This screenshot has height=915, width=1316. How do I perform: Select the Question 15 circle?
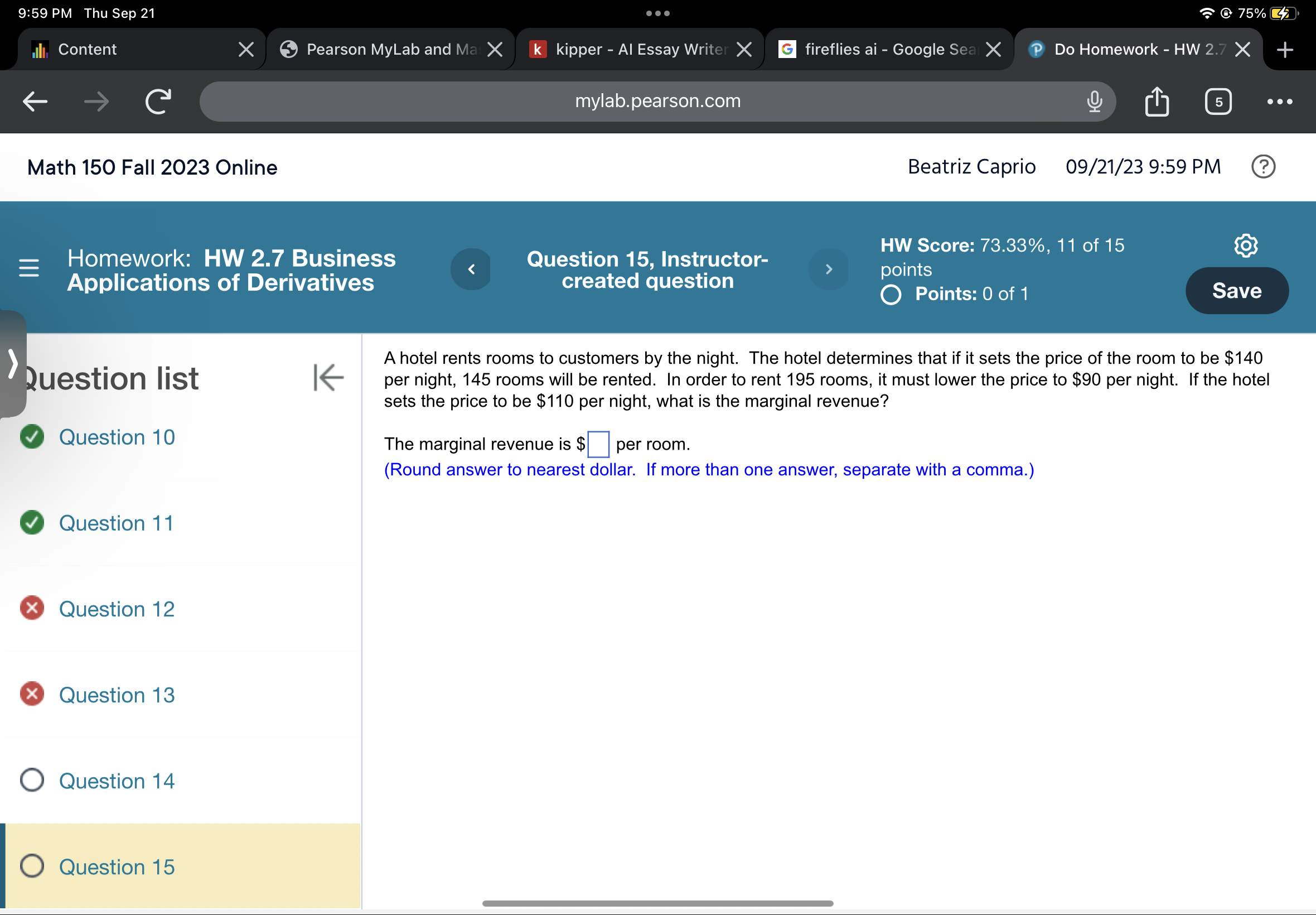click(33, 866)
